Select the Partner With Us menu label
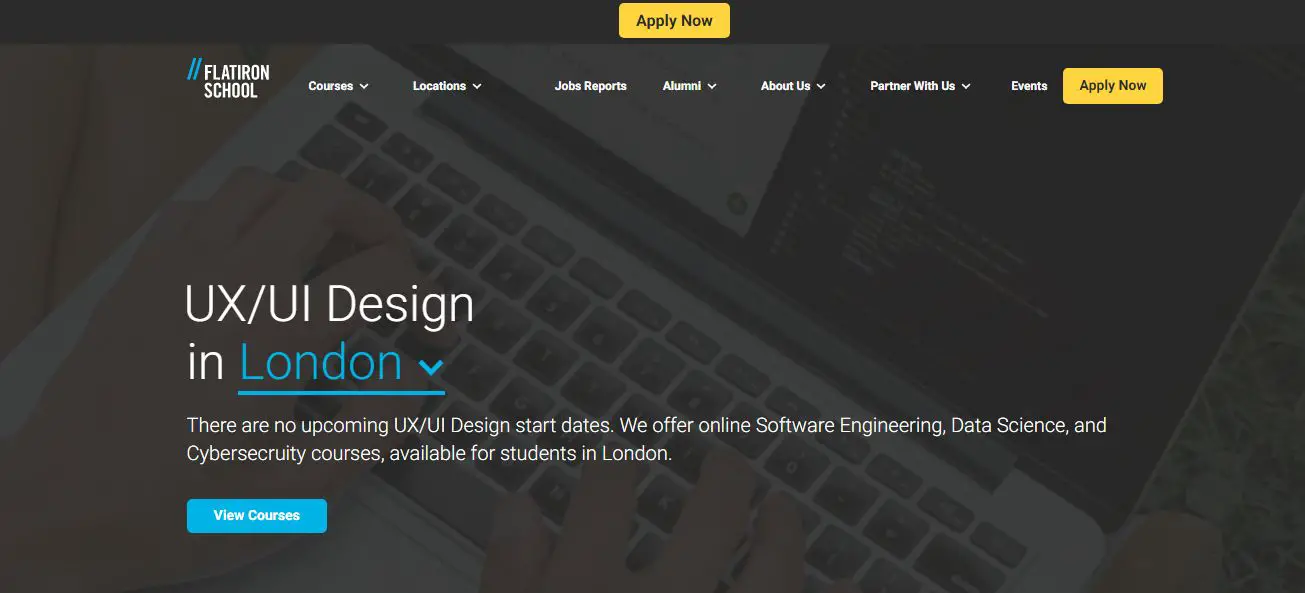Viewport: 1305px width, 593px height. 912,86
